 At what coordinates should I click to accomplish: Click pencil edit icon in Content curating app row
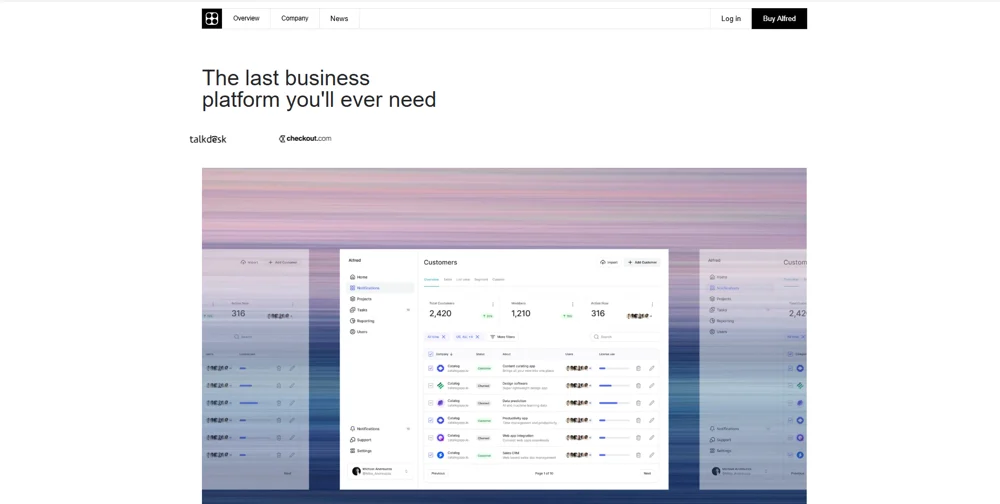[x=652, y=368]
